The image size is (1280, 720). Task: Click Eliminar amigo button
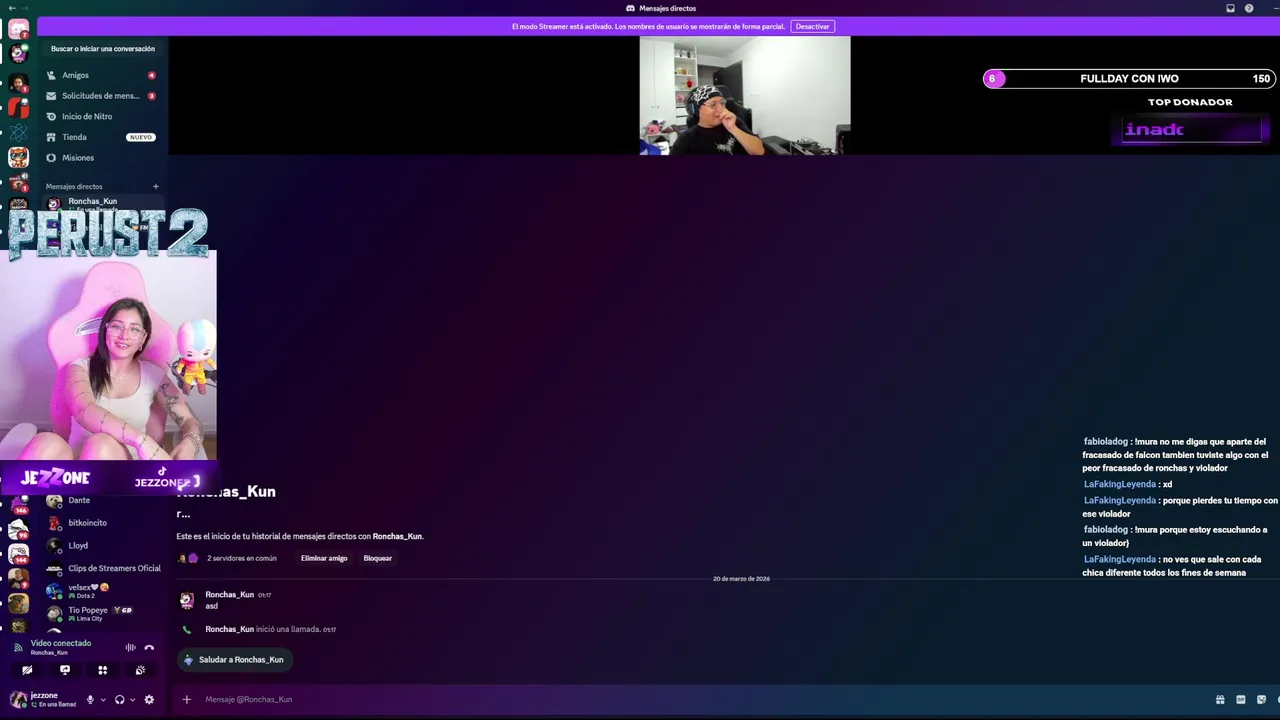324,558
